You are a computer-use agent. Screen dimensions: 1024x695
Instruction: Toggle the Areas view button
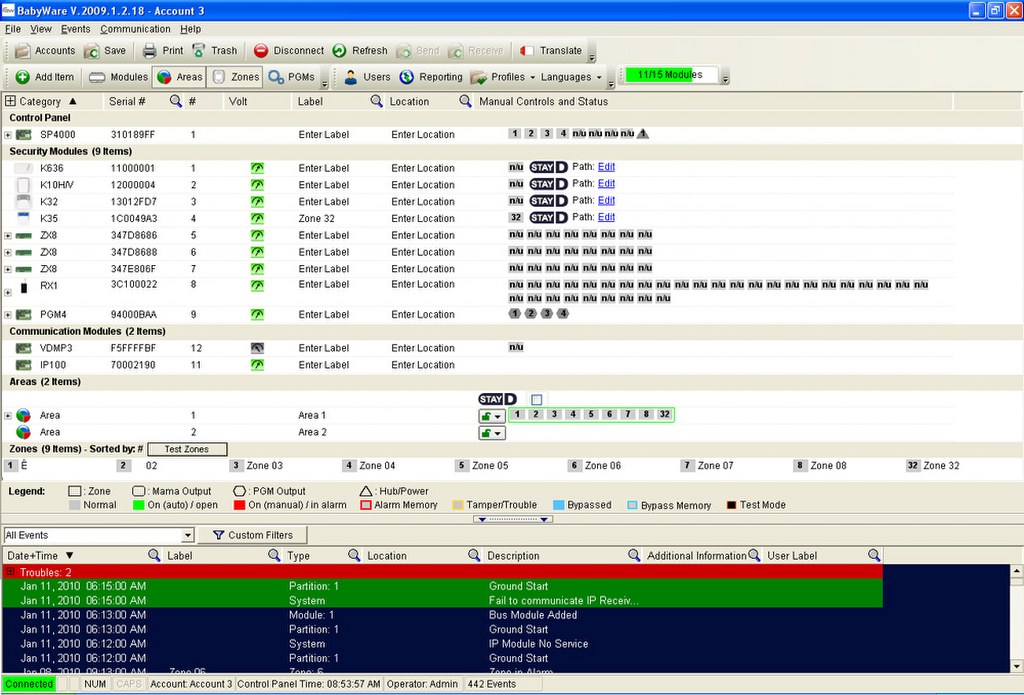point(179,77)
